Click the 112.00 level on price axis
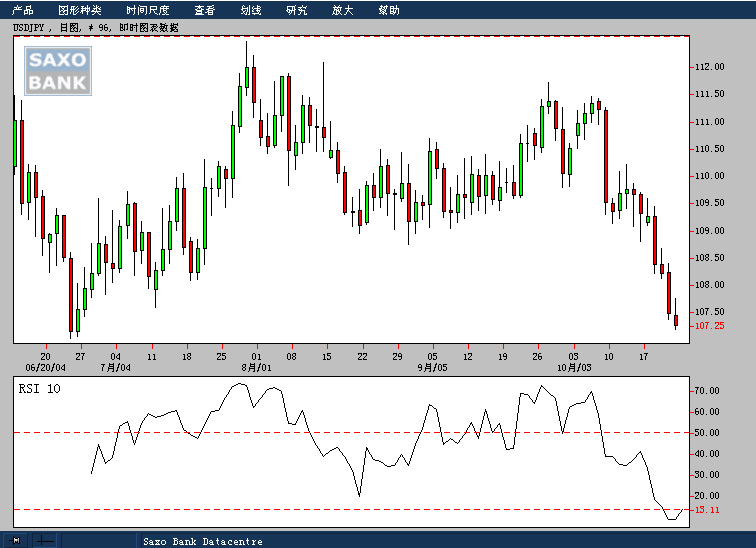 [x=709, y=67]
